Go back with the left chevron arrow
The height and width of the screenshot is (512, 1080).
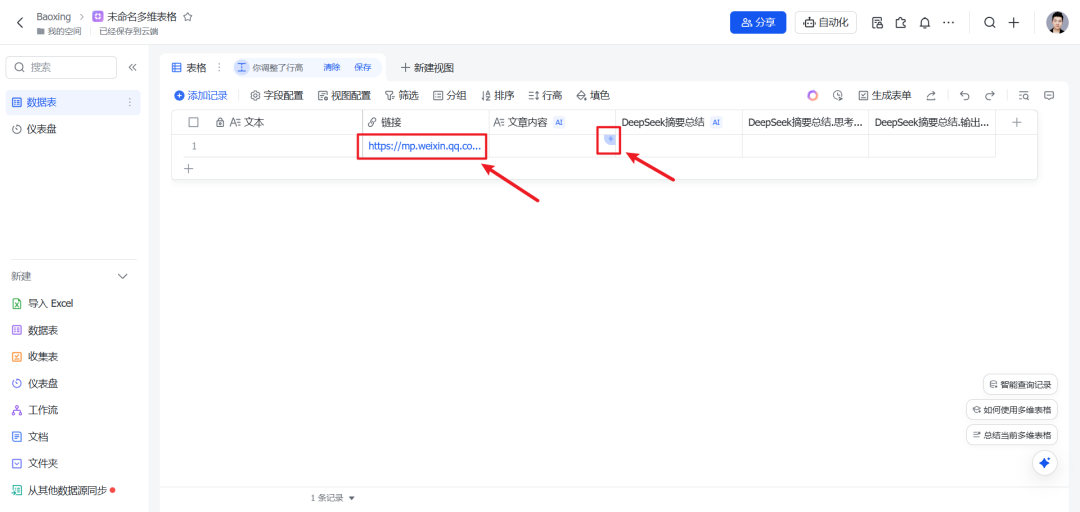pyautogui.click(x=20, y=23)
